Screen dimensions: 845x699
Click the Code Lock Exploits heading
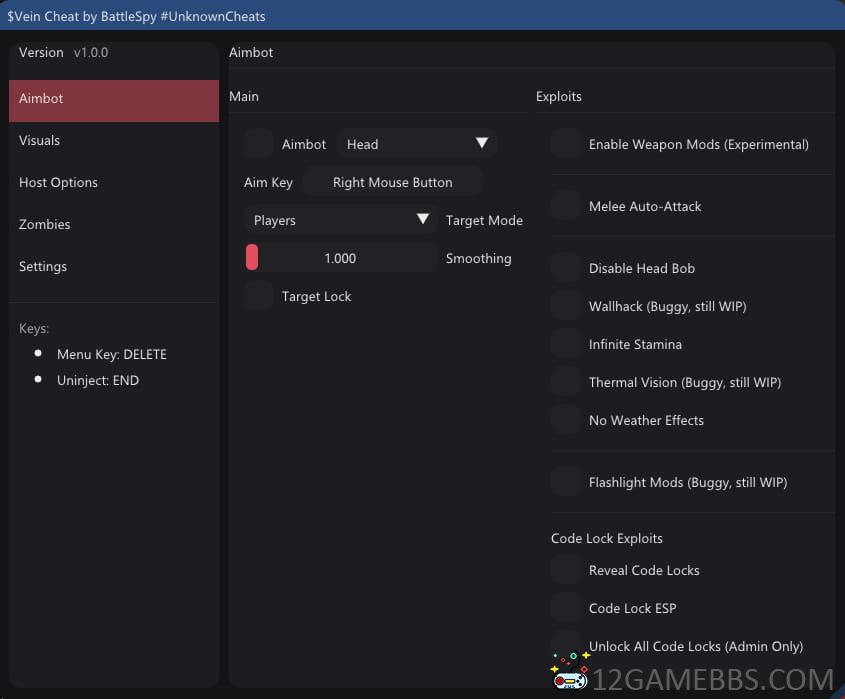coord(606,538)
